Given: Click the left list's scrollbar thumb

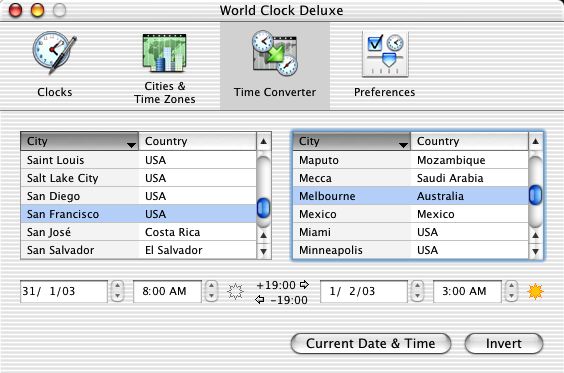Looking at the screenshot, I should pos(263,208).
